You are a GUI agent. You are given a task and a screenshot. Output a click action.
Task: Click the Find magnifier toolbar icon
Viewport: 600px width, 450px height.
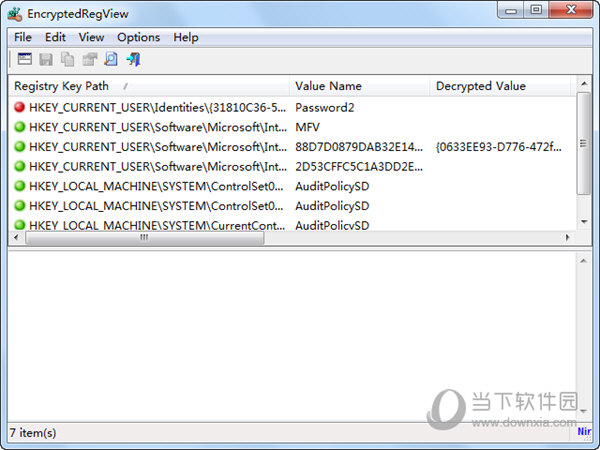pos(111,59)
